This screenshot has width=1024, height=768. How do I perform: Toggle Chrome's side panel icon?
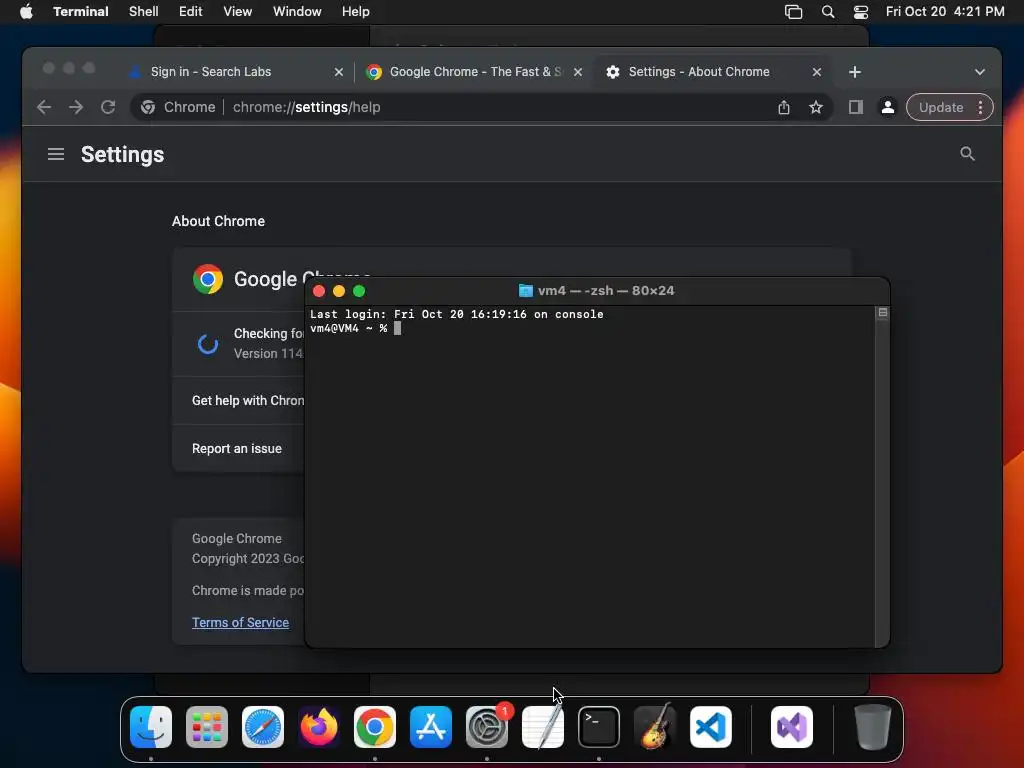[856, 107]
